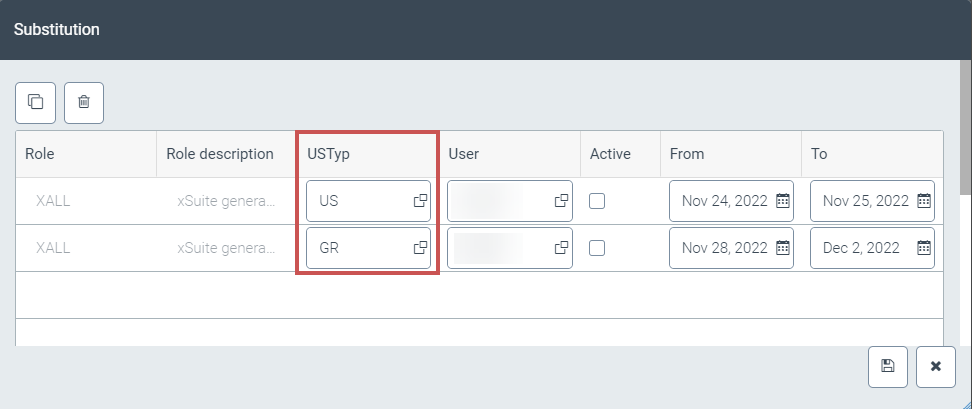Enable the Active checkbox in first row
Image resolution: width=972 pixels, height=409 pixels.
[x=597, y=201]
